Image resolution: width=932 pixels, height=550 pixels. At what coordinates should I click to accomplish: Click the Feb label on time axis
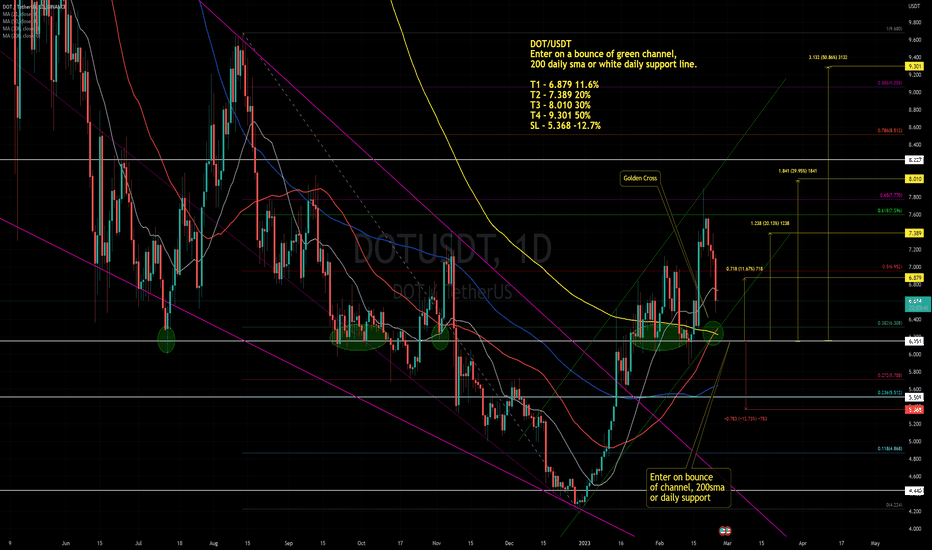click(659, 543)
